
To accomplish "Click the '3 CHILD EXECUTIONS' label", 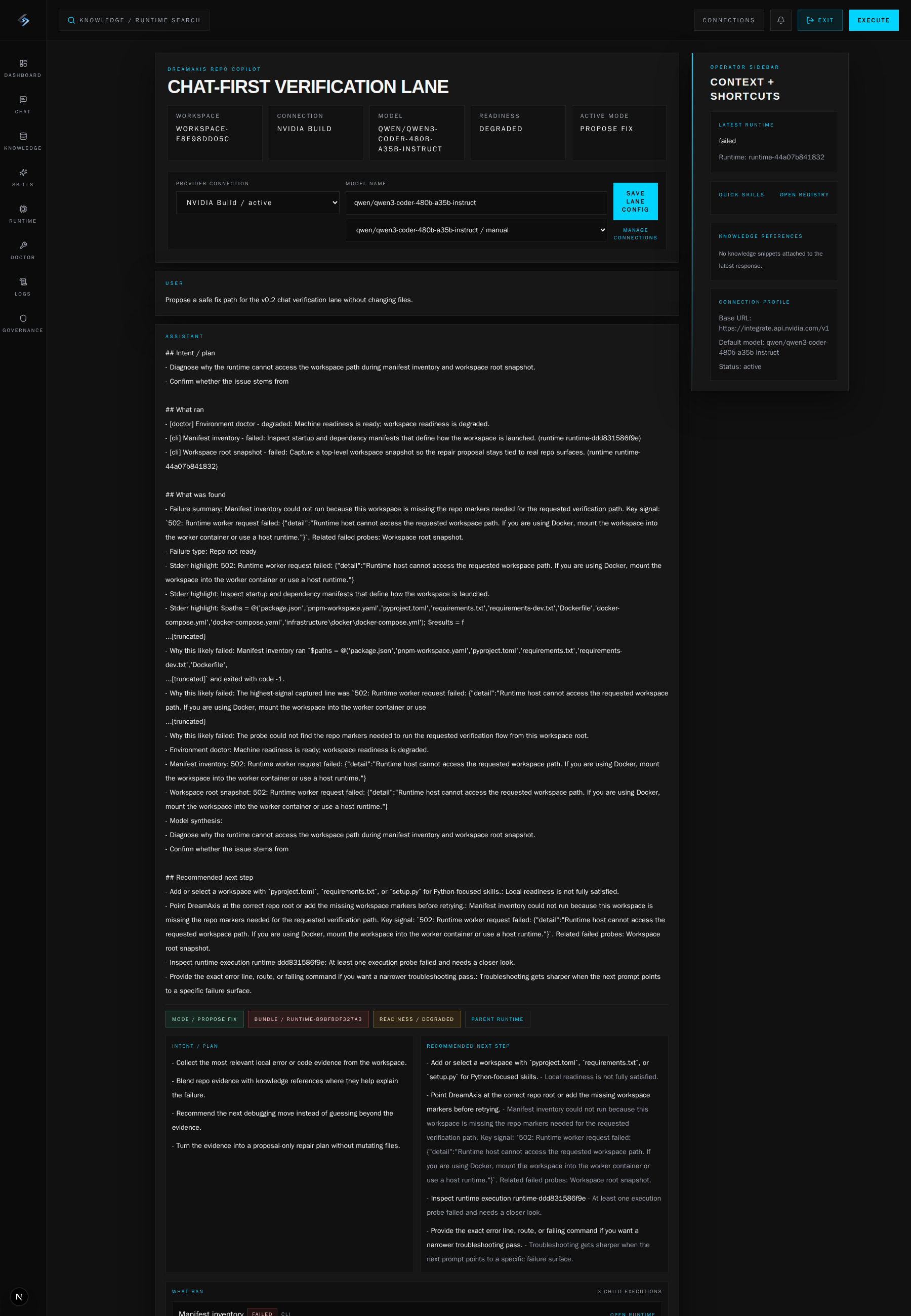I will 629,1292.
